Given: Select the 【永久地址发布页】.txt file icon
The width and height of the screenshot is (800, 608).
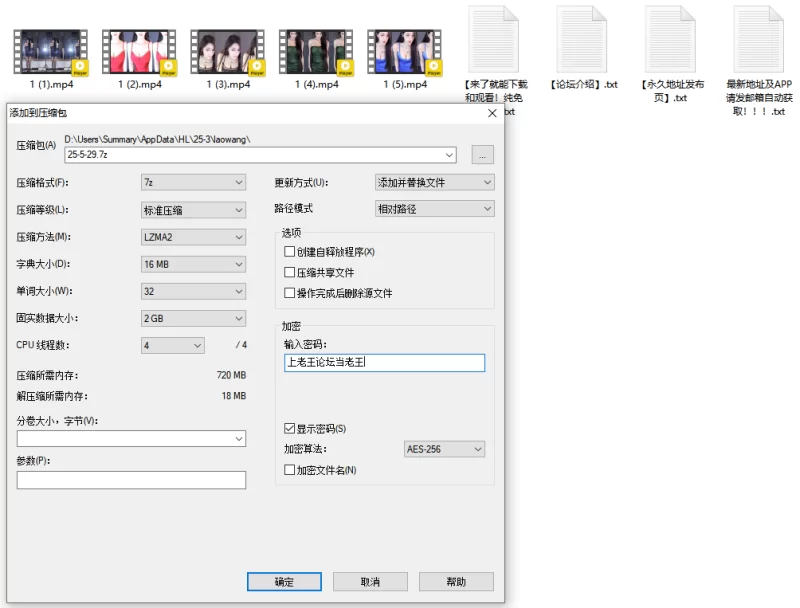Looking at the screenshot, I should [670, 39].
